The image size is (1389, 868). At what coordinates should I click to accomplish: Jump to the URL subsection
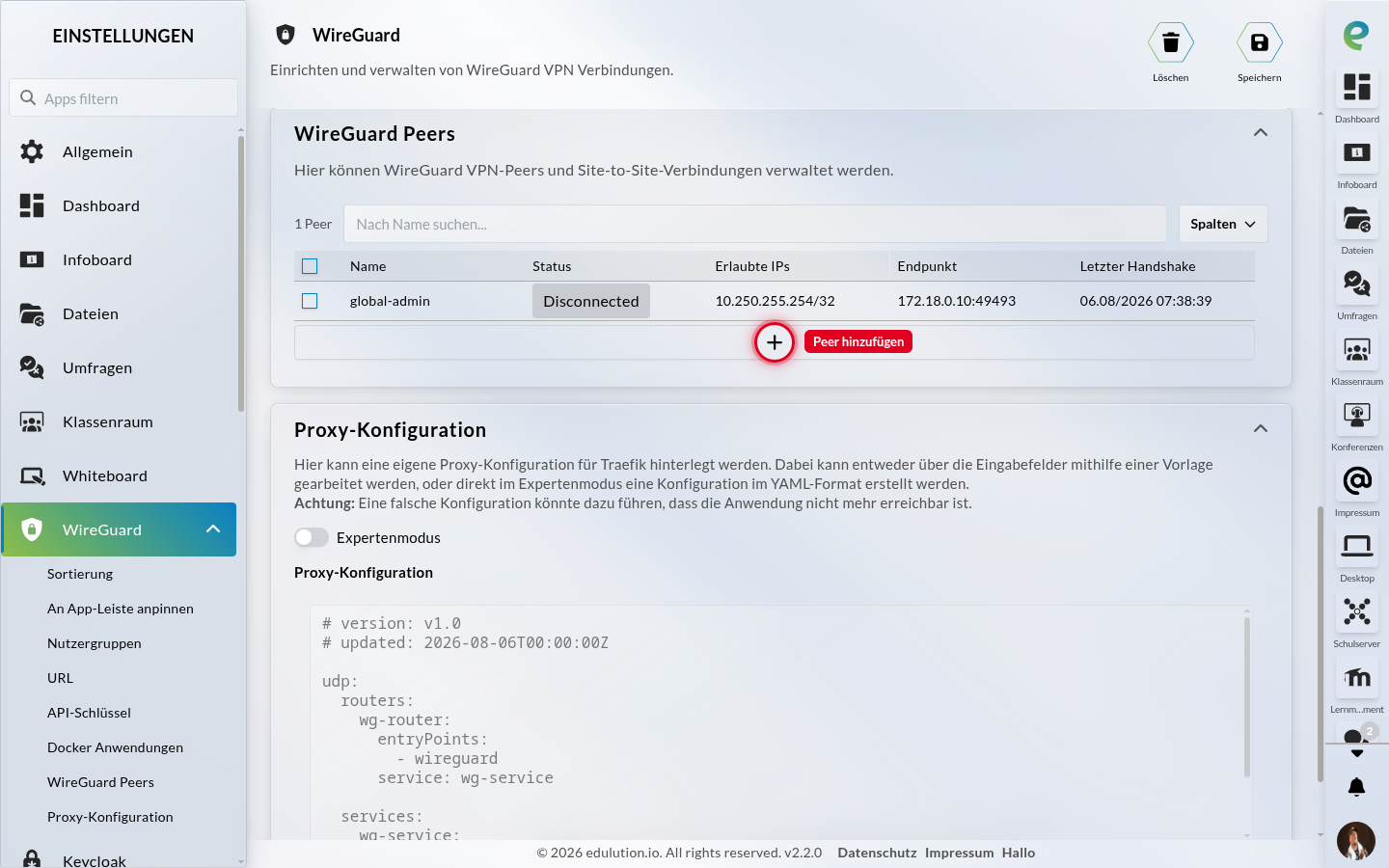point(60,678)
